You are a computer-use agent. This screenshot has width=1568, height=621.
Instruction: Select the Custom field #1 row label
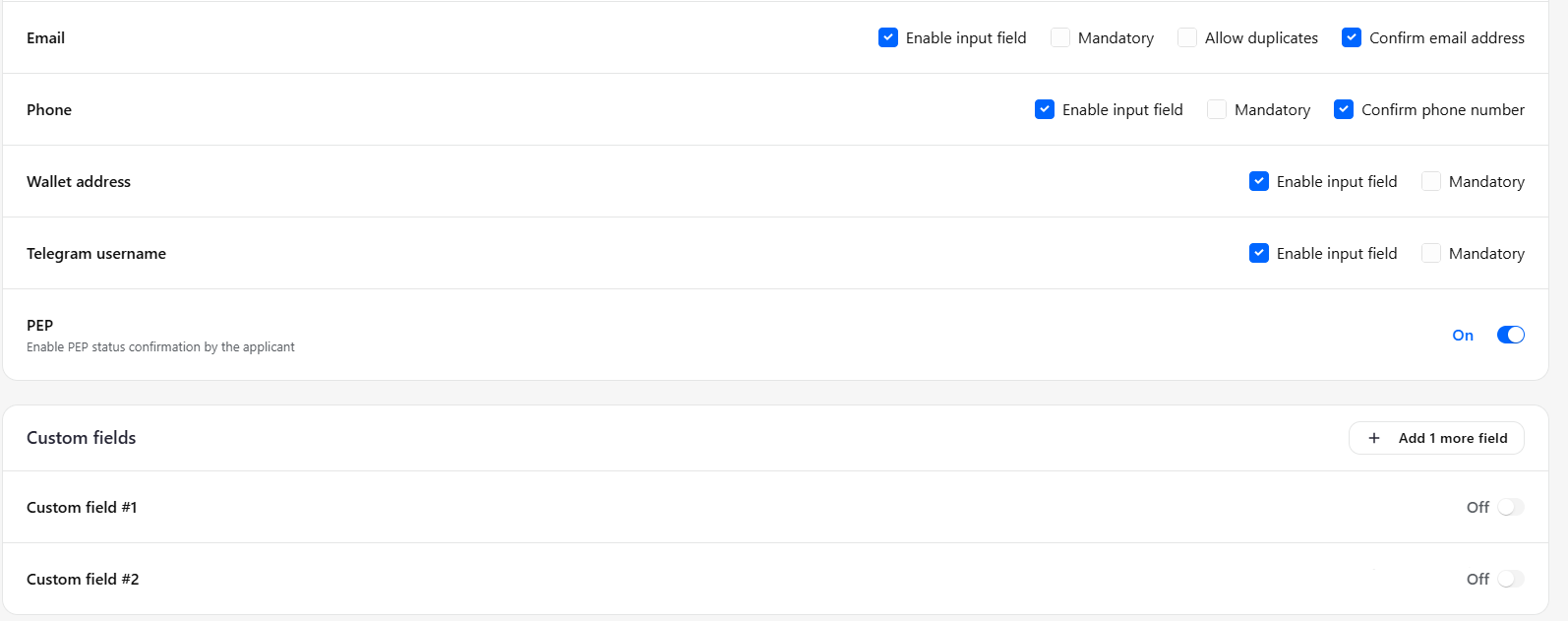pos(82,507)
